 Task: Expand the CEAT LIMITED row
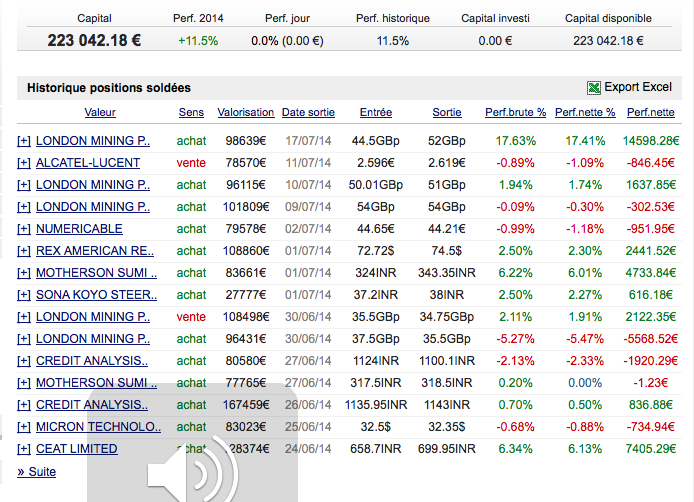(24, 449)
